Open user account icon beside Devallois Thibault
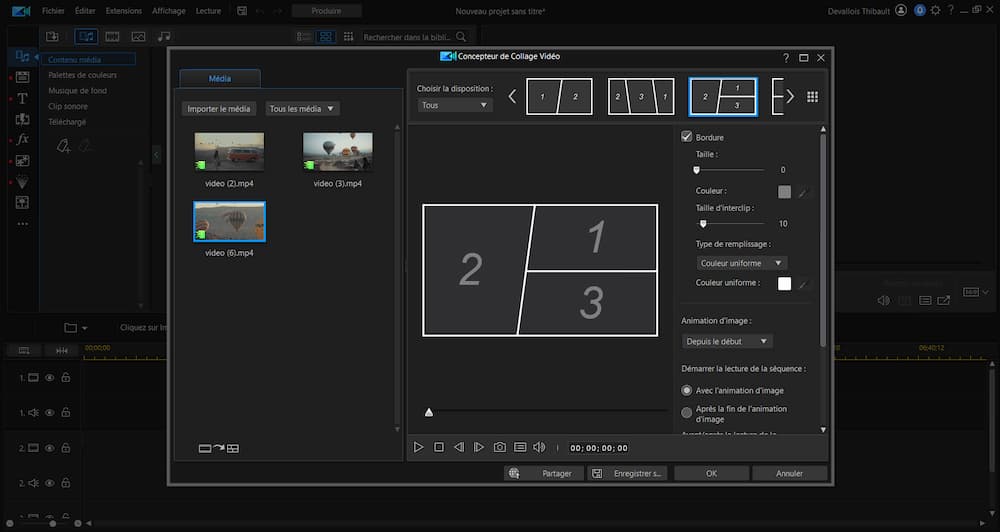The height and width of the screenshot is (532, 1000). click(x=901, y=10)
